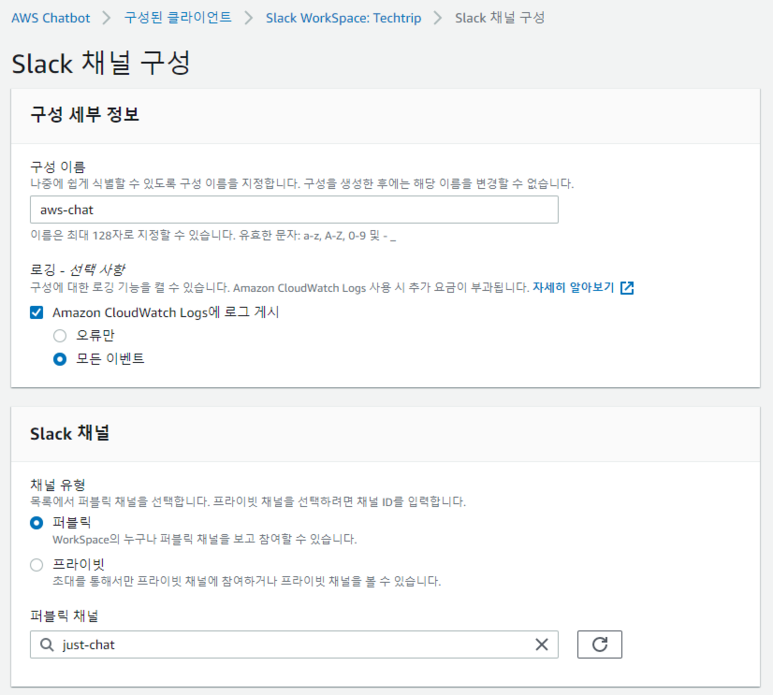Choose the 퍼블릭 channel type

pos(36,522)
